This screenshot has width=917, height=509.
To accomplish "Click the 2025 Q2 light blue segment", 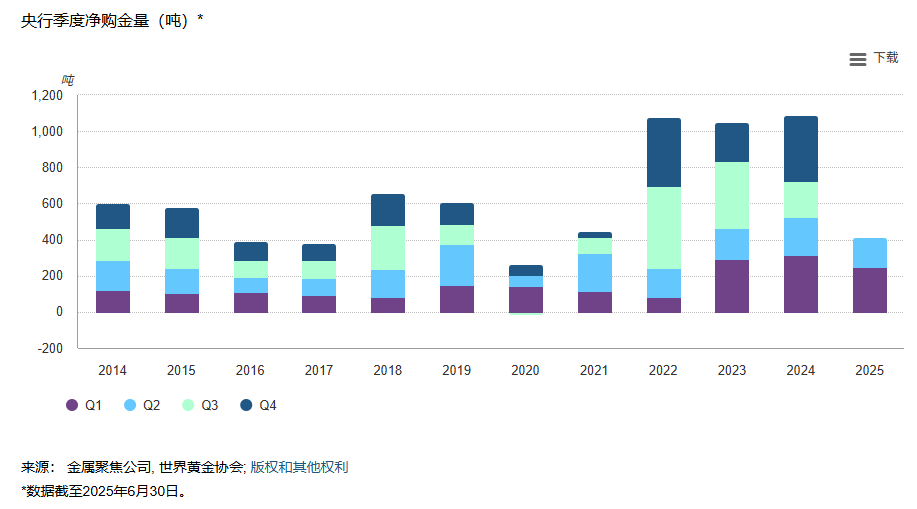I will (869, 253).
